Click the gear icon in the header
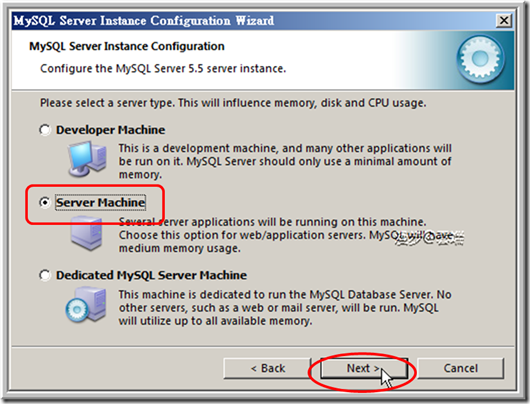Screen dimensions: 530x404 tap(480, 59)
